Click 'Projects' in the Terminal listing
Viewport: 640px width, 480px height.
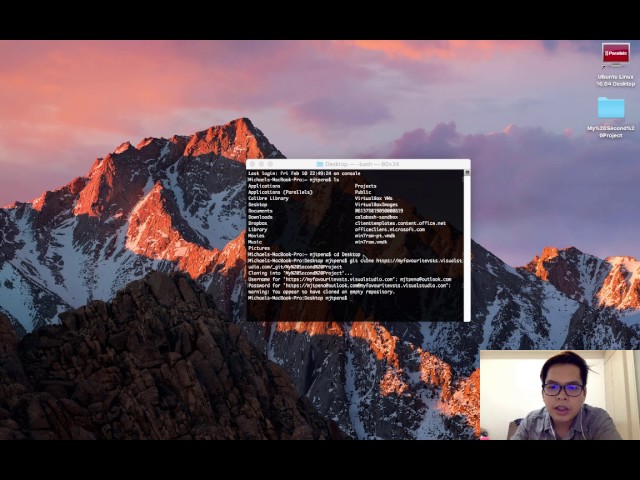[x=365, y=186]
